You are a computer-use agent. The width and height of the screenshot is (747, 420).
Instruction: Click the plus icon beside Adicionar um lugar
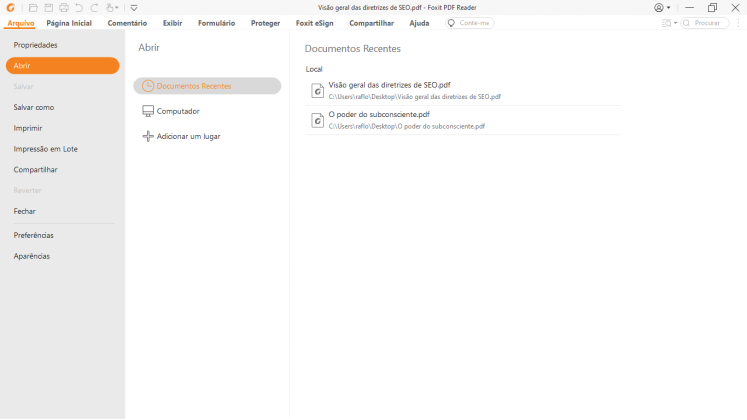[148, 136]
